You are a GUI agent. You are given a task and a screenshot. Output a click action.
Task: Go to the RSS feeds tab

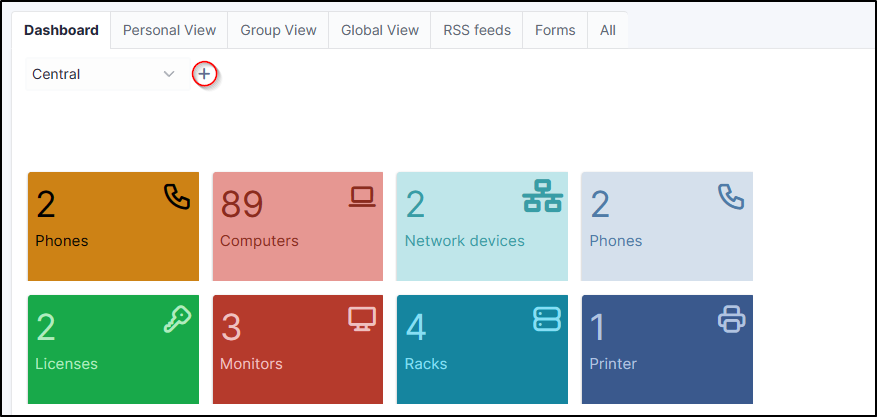tap(477, 30)
